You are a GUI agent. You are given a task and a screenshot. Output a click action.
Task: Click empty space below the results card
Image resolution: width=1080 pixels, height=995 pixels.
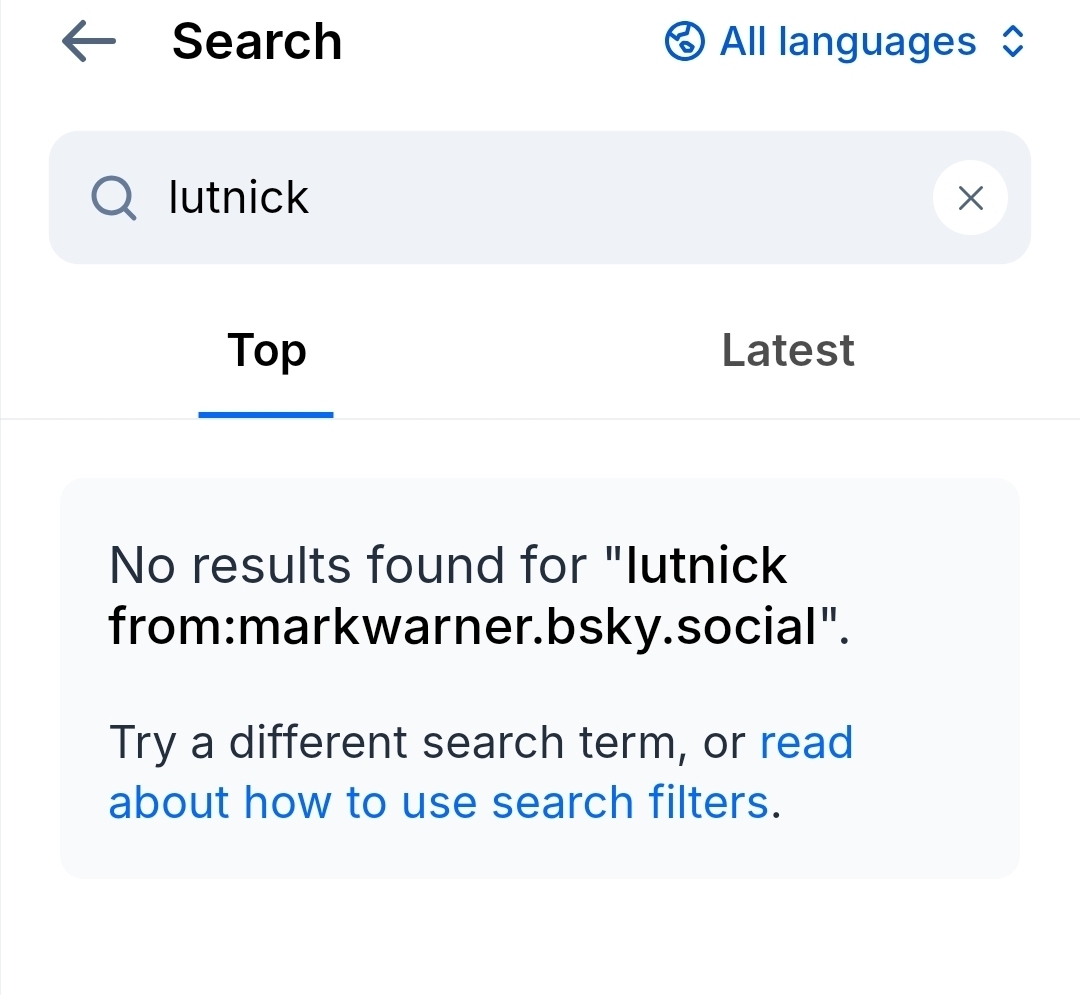540,940
